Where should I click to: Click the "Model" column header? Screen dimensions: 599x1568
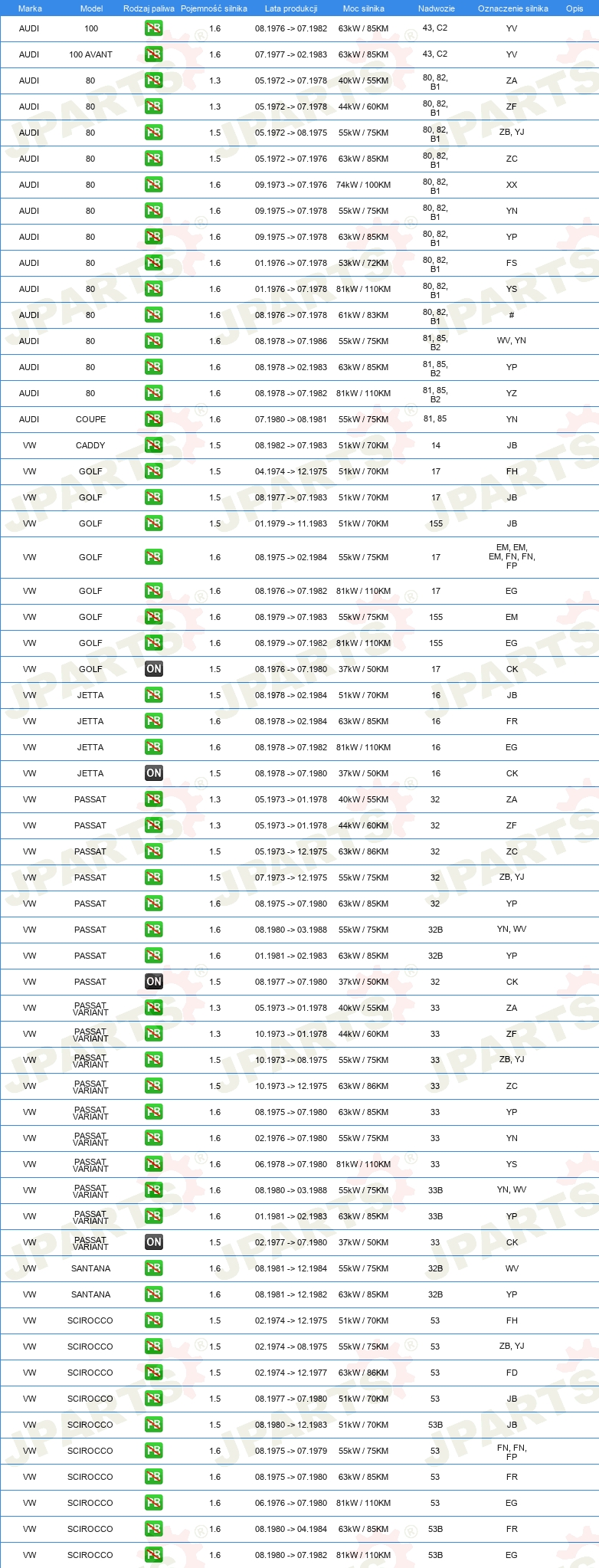coord(91,8)
